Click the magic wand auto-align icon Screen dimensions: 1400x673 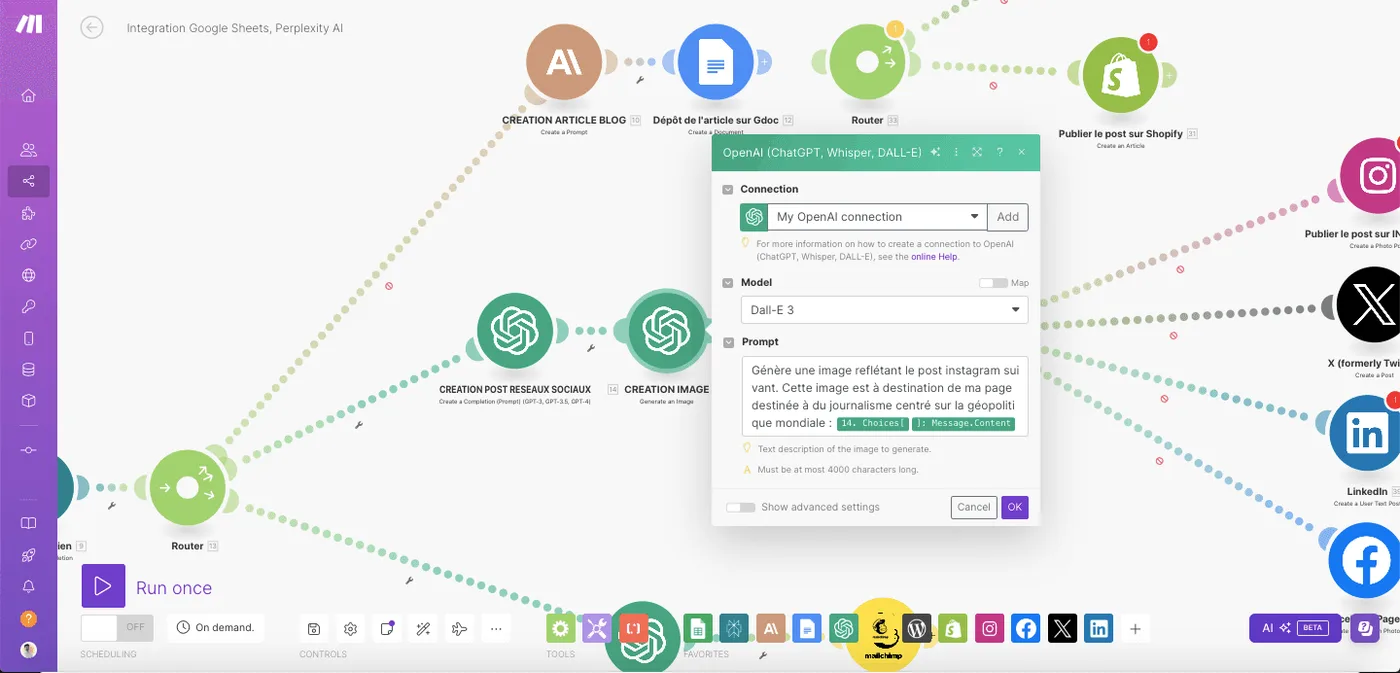coord(423,629)
